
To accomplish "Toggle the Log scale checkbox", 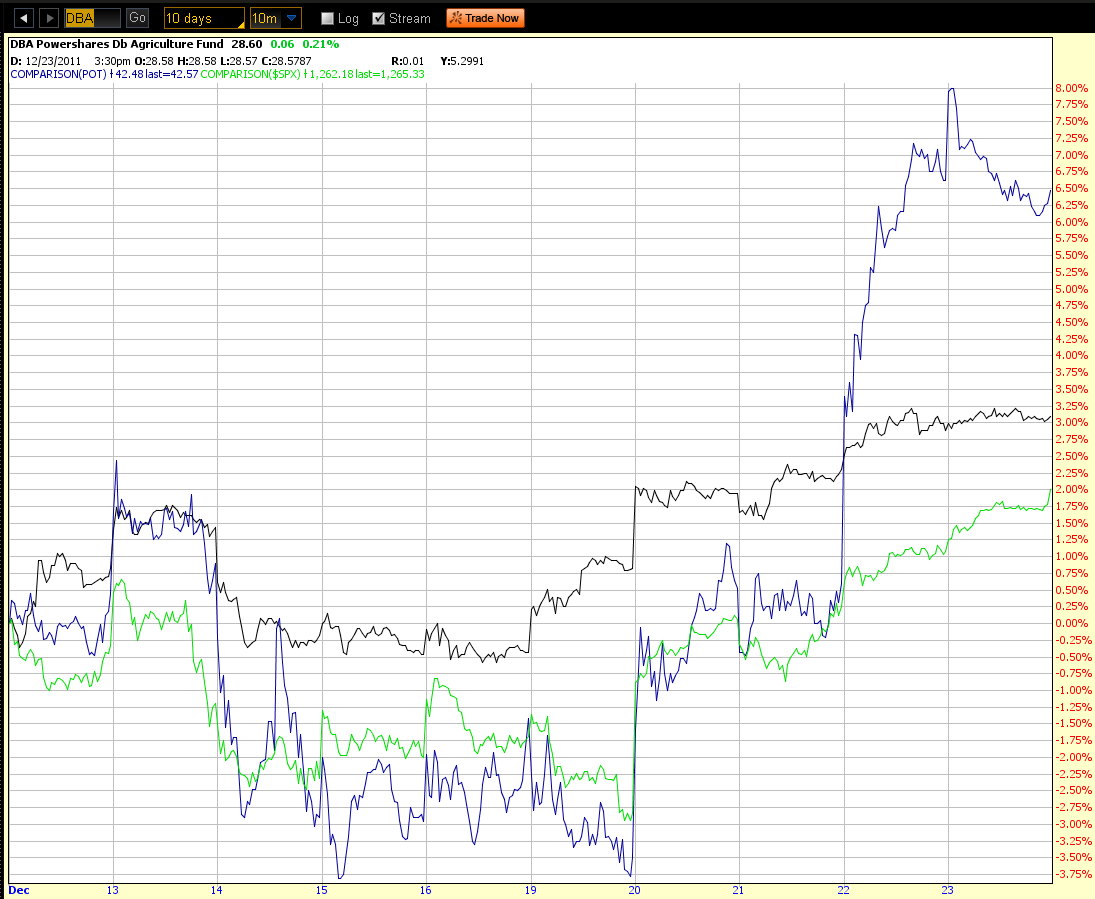I will (x=327, y=17).
